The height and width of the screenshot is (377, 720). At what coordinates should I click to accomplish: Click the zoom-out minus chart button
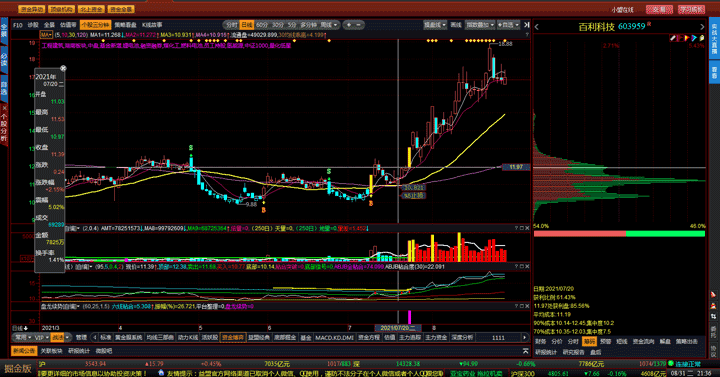(359, 25)
